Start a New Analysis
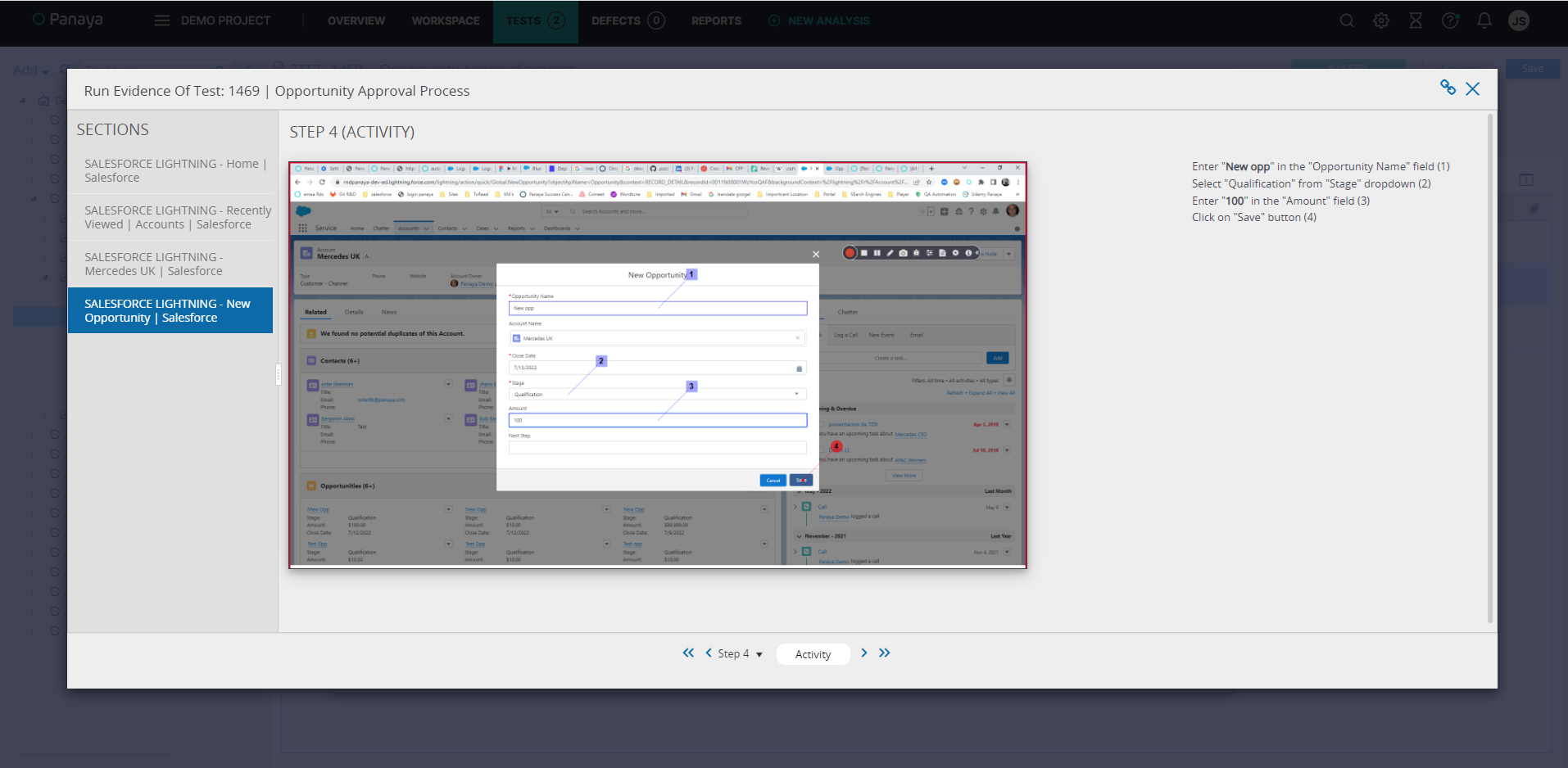The width and height of the screenshot is (1568, 768). tap(828, 20)
